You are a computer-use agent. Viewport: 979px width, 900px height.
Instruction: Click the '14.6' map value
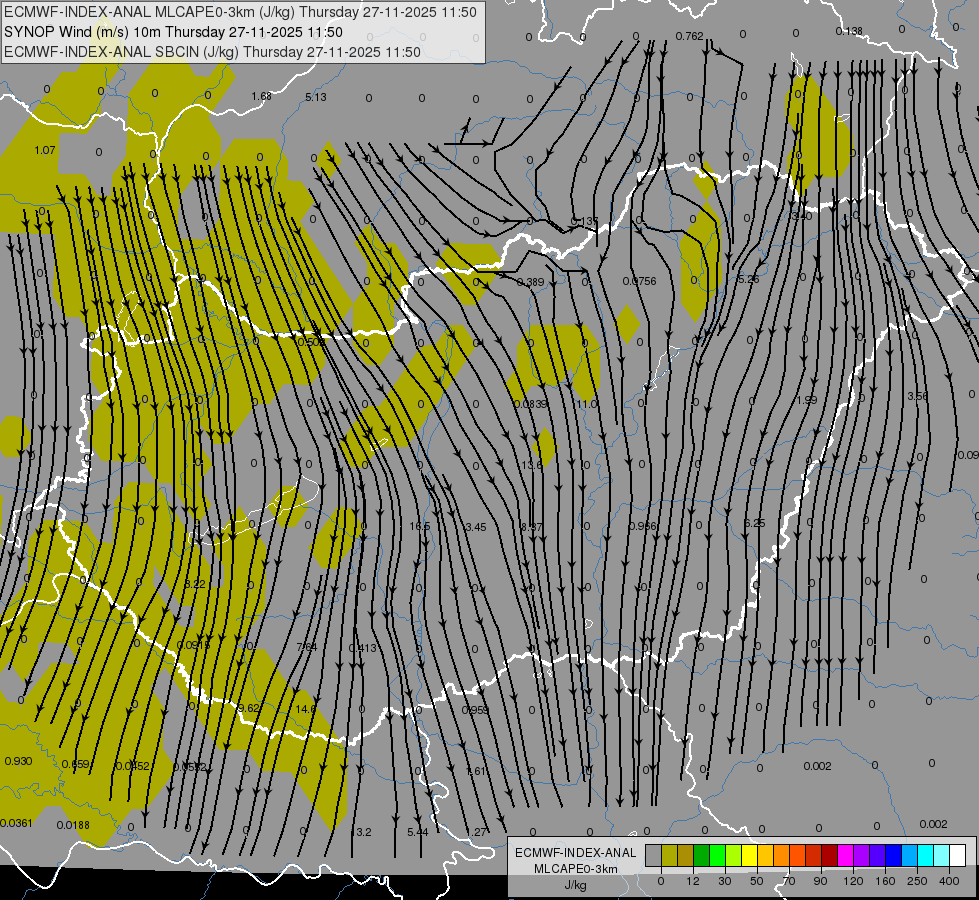tap(305, 709)
